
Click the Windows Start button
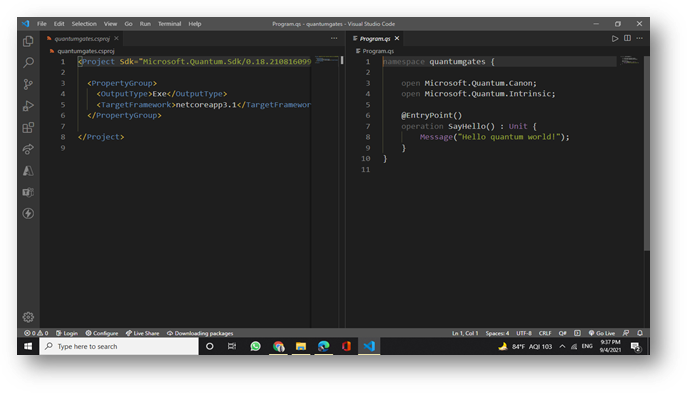pyautogui.click(x=28, y=346)
